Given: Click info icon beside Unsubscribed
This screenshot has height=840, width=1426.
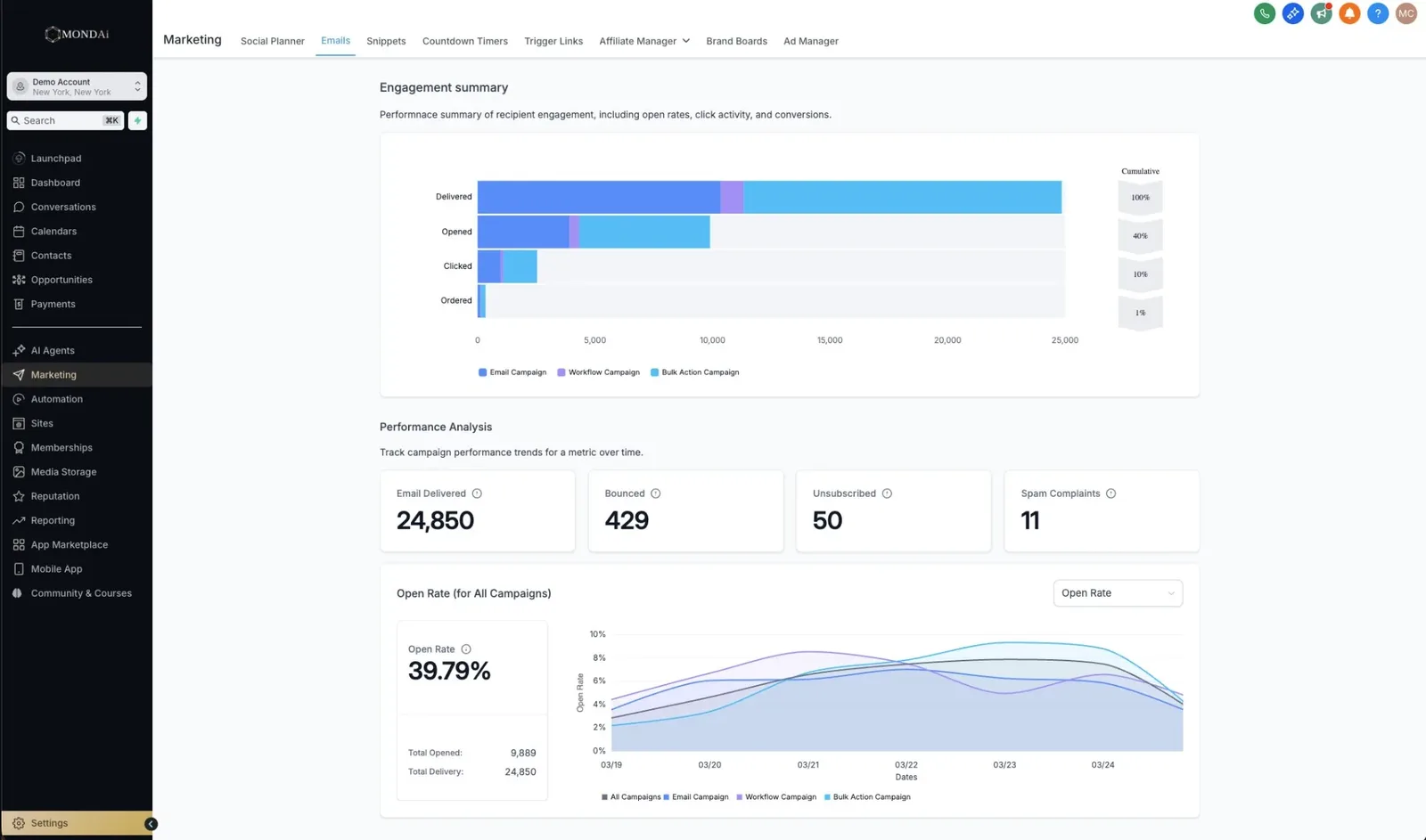Looking at the screenshot, I should (887, 493).
